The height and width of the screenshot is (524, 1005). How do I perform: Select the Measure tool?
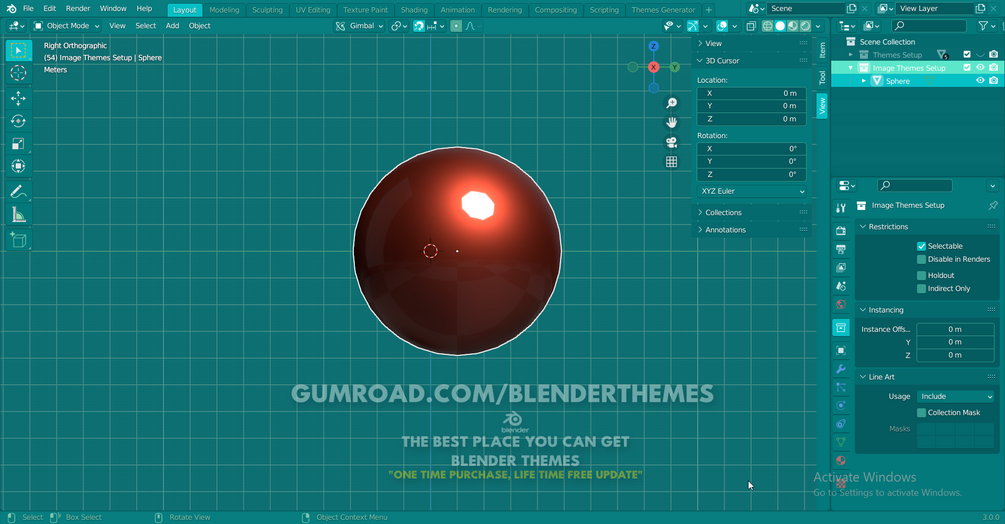pyautogui.click(x=19, y=215)
